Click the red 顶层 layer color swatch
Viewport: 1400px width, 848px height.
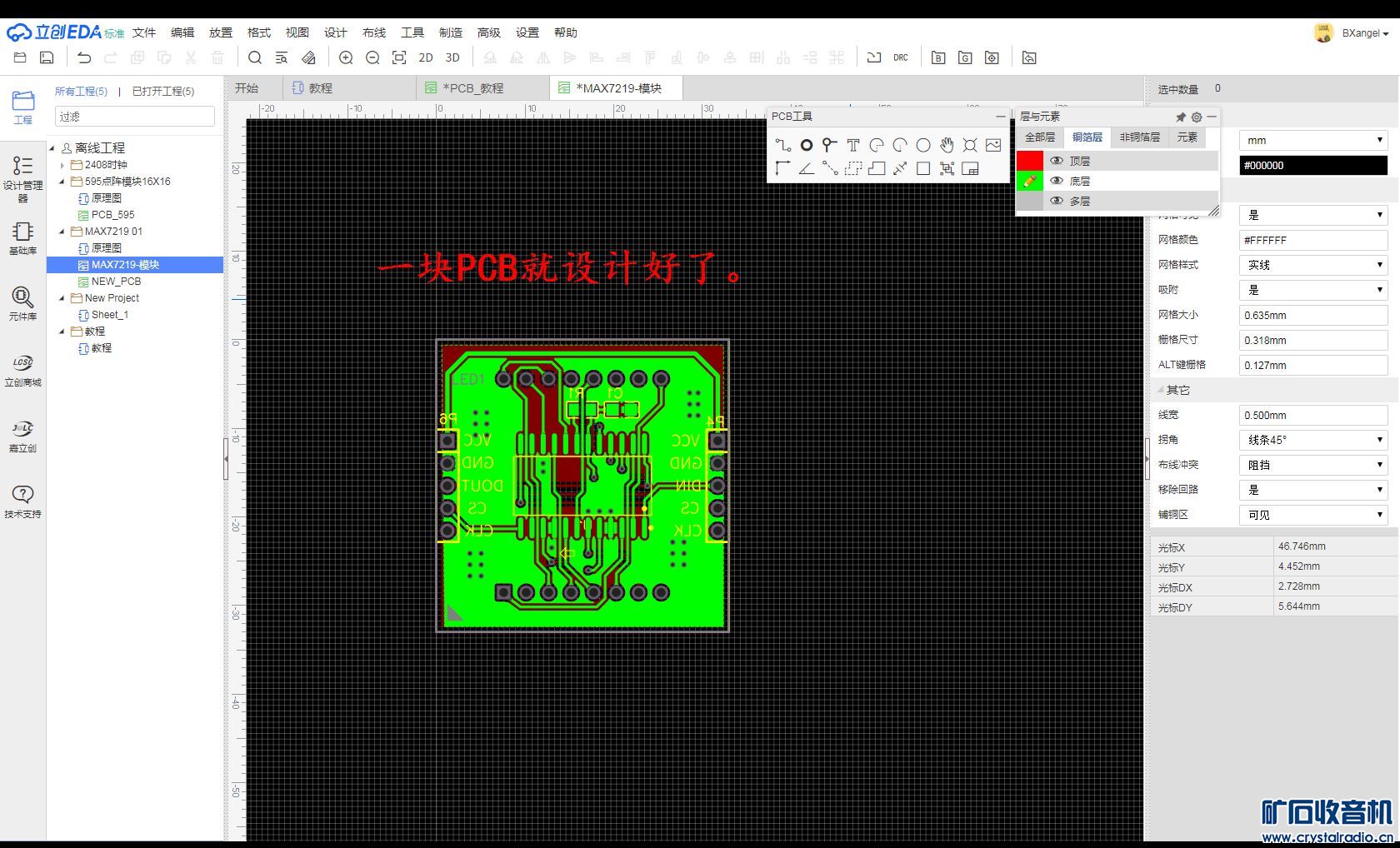(1030, 161)
